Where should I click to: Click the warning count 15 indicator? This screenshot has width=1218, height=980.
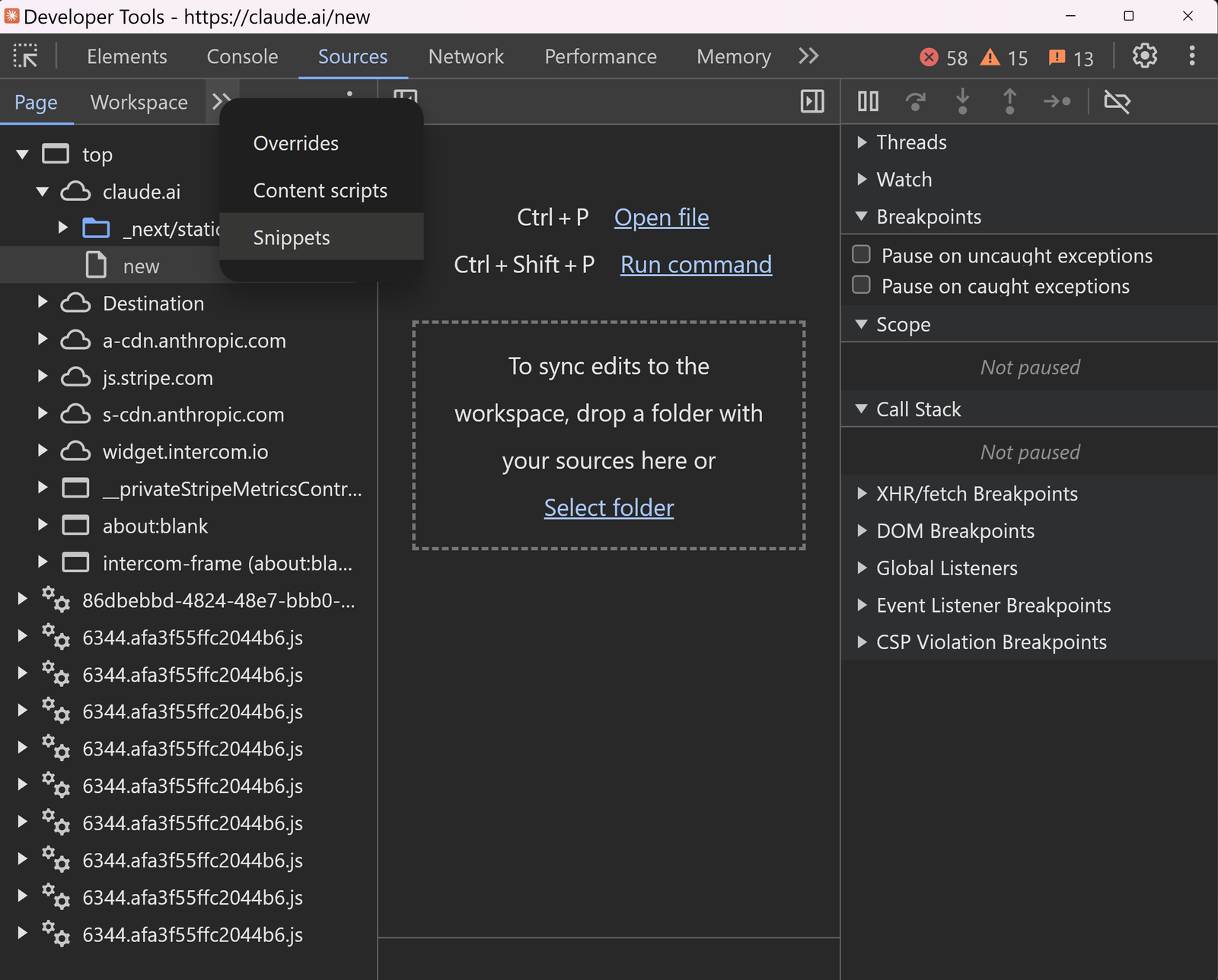click(1004, 58)
